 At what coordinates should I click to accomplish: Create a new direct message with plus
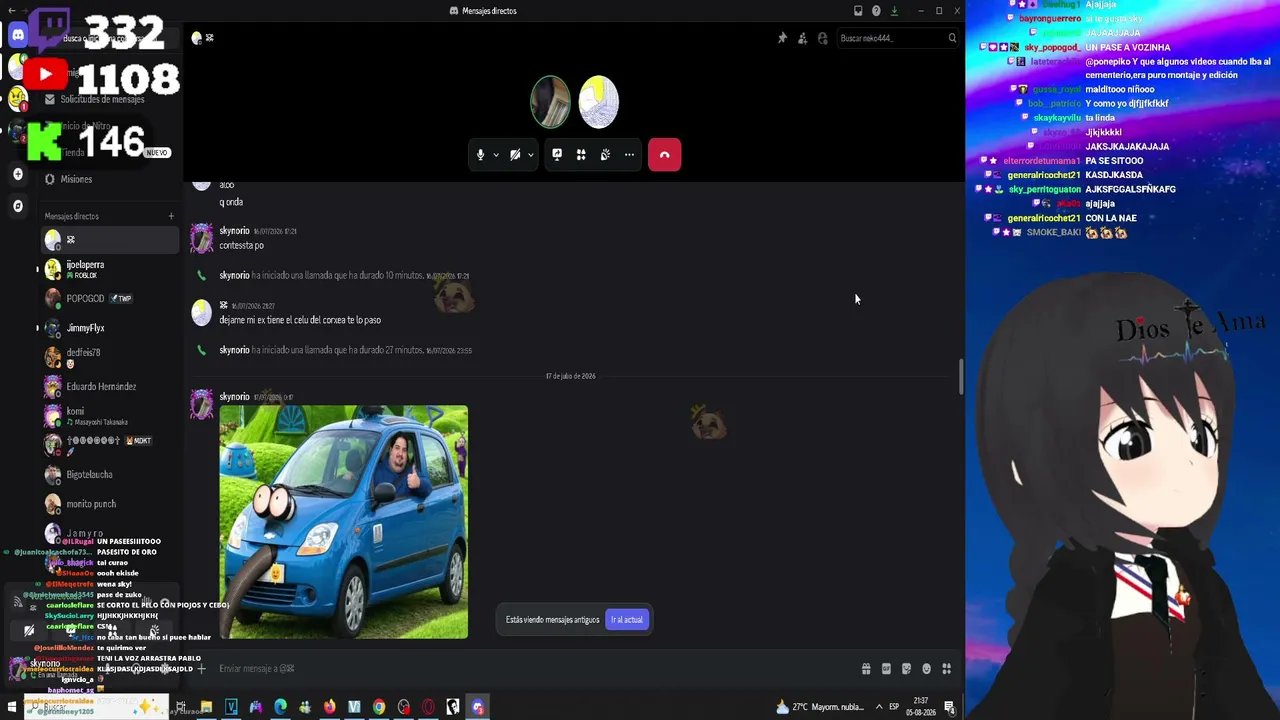pos(171,216)
